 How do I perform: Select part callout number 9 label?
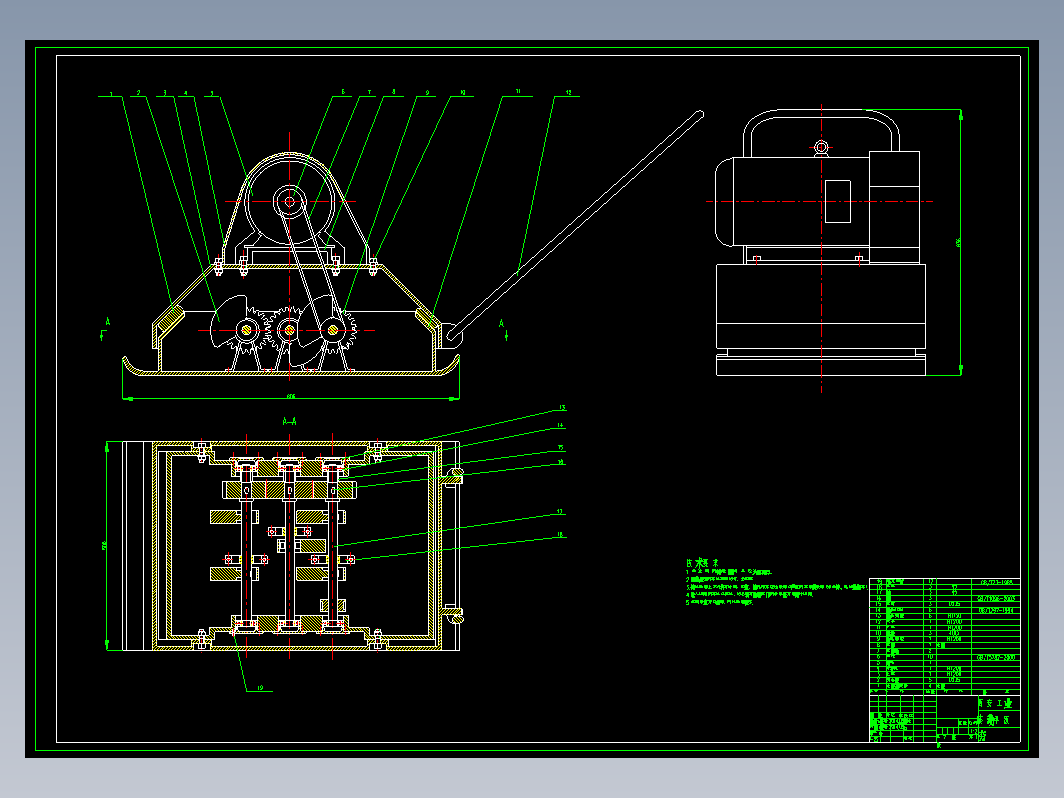[x=428, y=93]
